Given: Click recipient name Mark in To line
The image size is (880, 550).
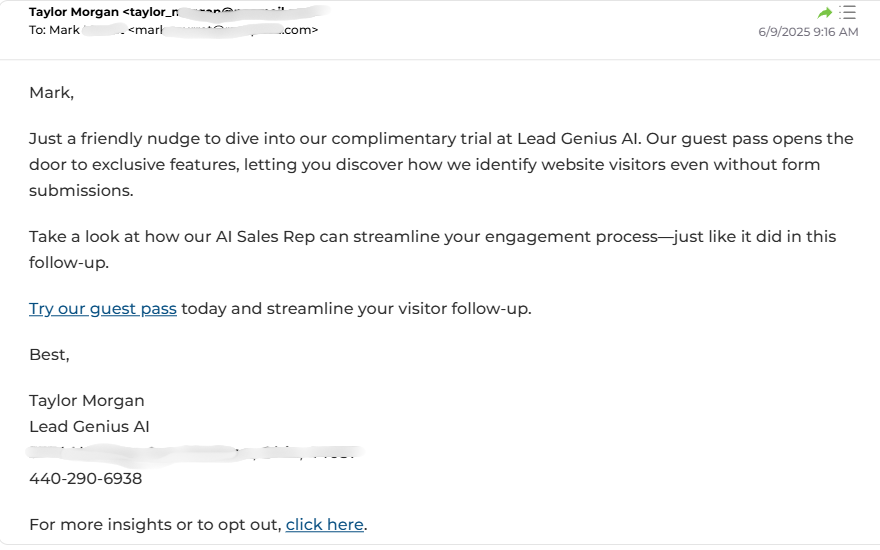Looking at the screenshot, I should click(64, 30).
